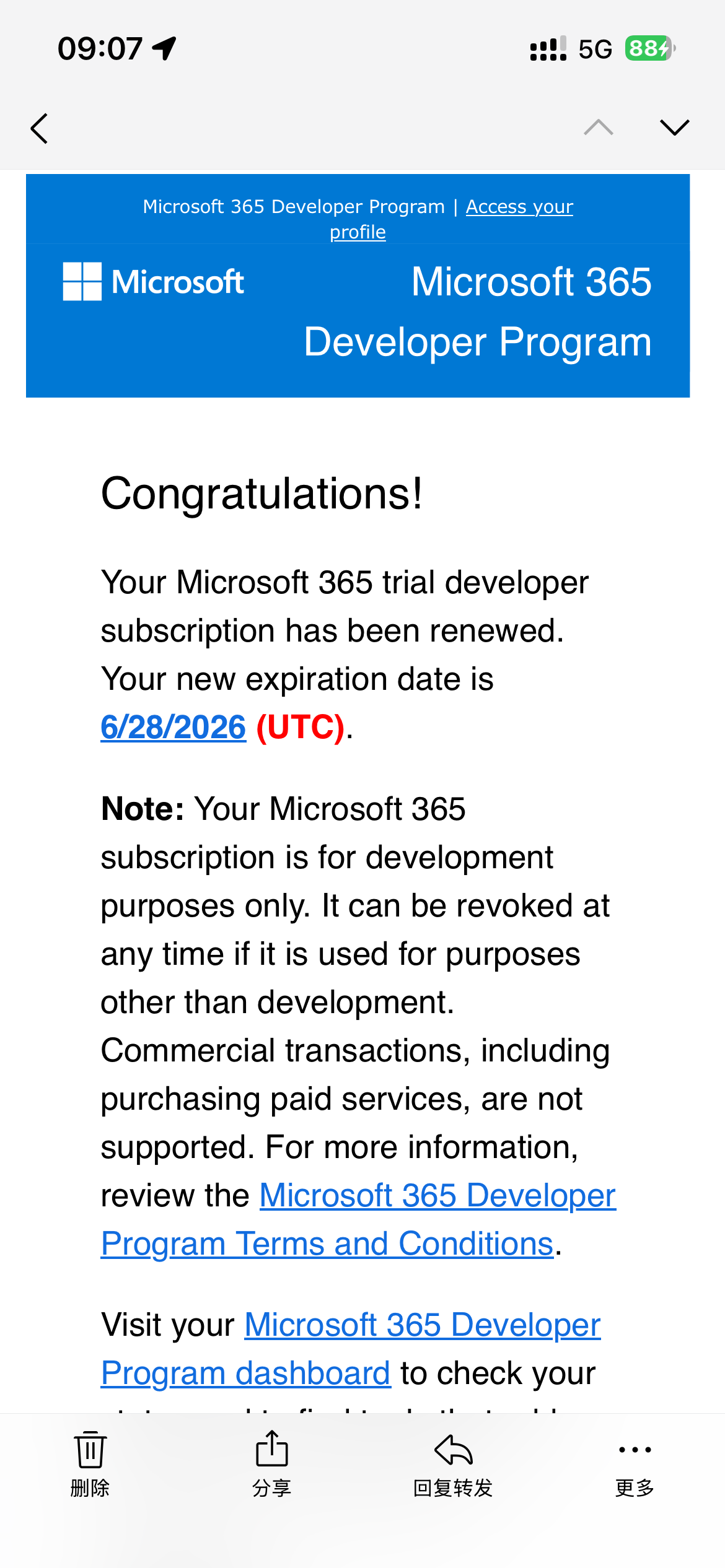
Task: Open the more options ellipsis menu
Action: (635, 1451)
